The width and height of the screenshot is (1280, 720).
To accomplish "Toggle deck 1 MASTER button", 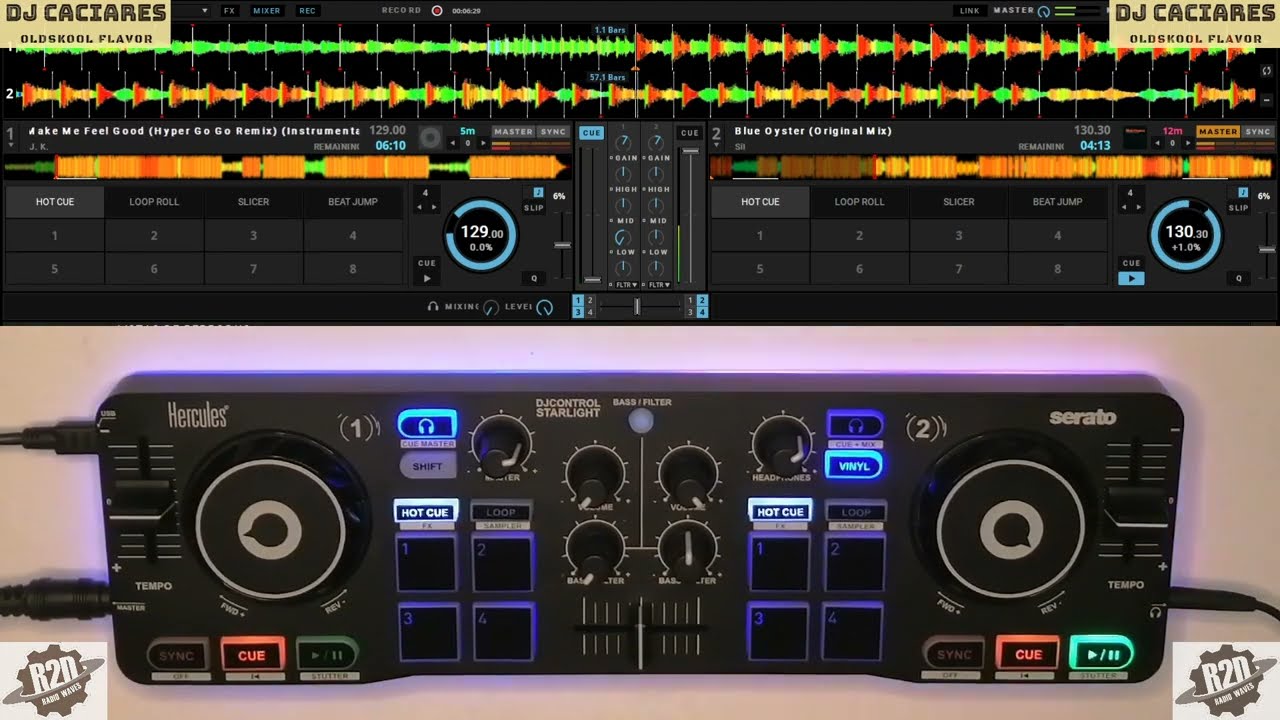I will click(514, 131).
